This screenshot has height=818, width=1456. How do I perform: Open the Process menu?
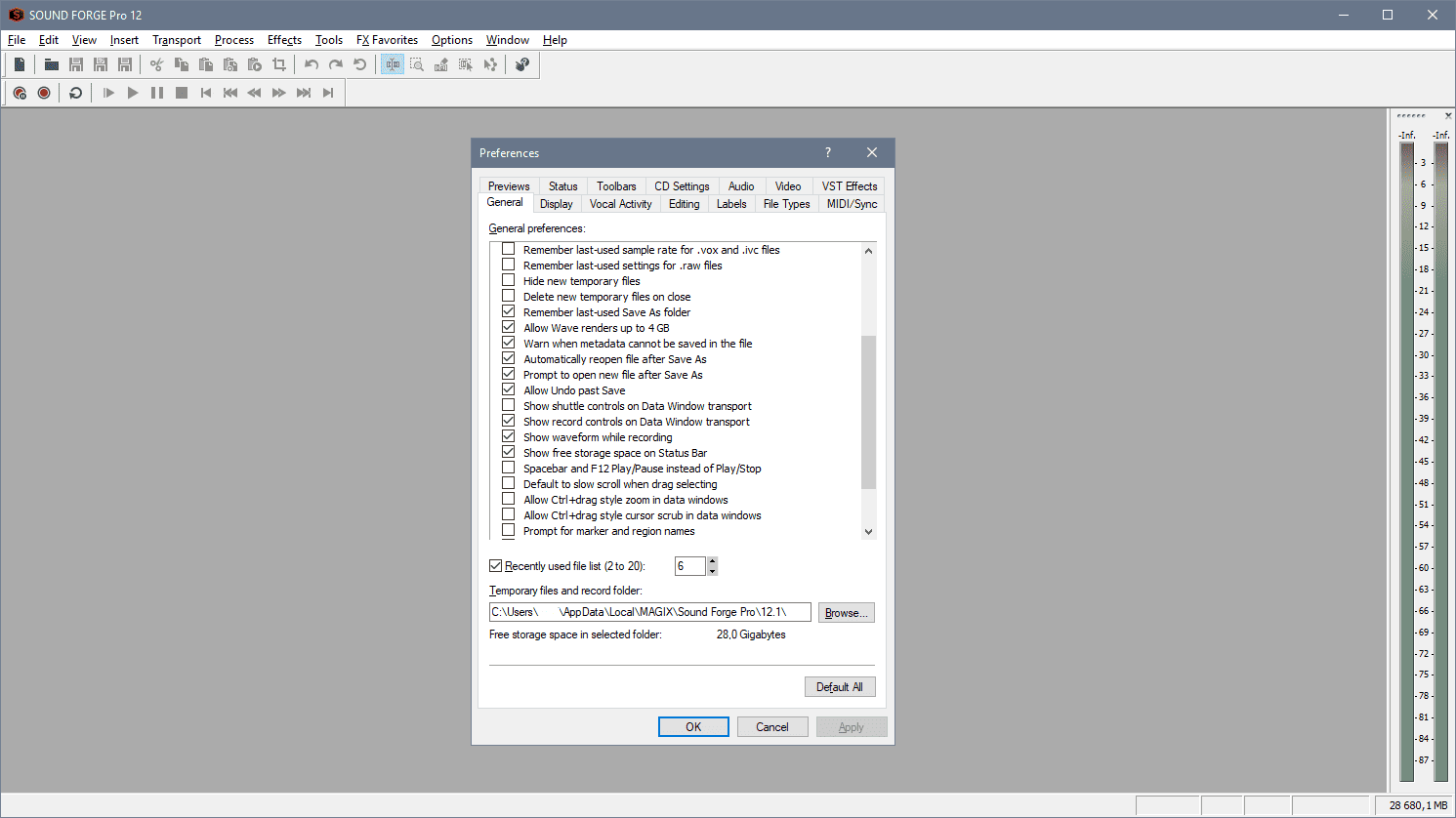tap(234, 40)
